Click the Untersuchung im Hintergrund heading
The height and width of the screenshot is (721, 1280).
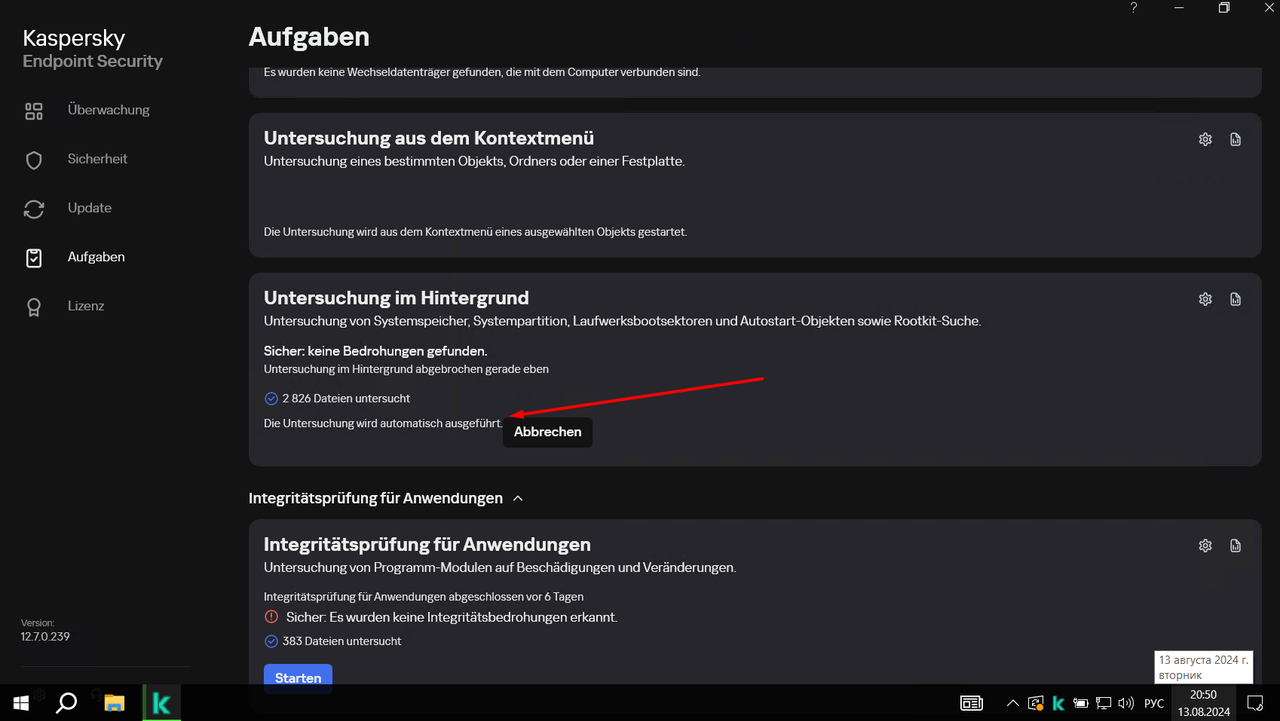396,298
